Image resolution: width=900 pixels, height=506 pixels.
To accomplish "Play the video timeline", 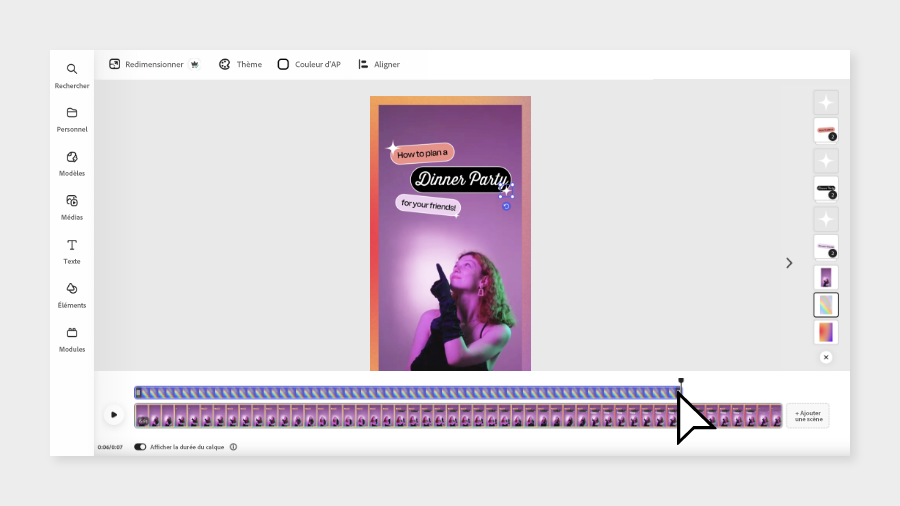I will tap(114, 415).
